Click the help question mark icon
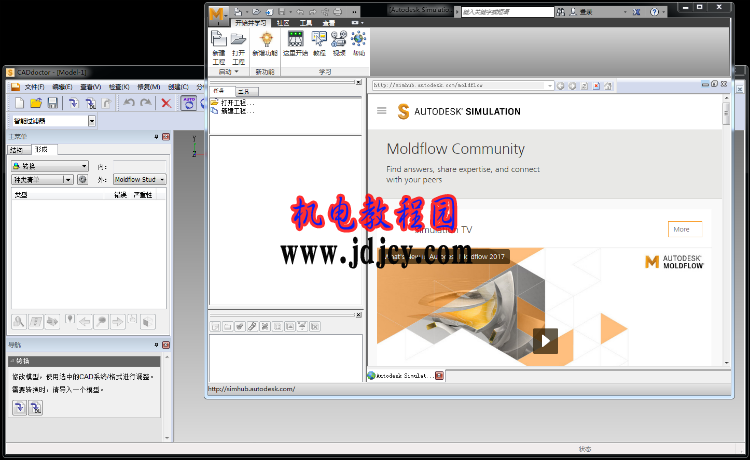Viewport: 750px width, 460px height. (x=654, y=11)
